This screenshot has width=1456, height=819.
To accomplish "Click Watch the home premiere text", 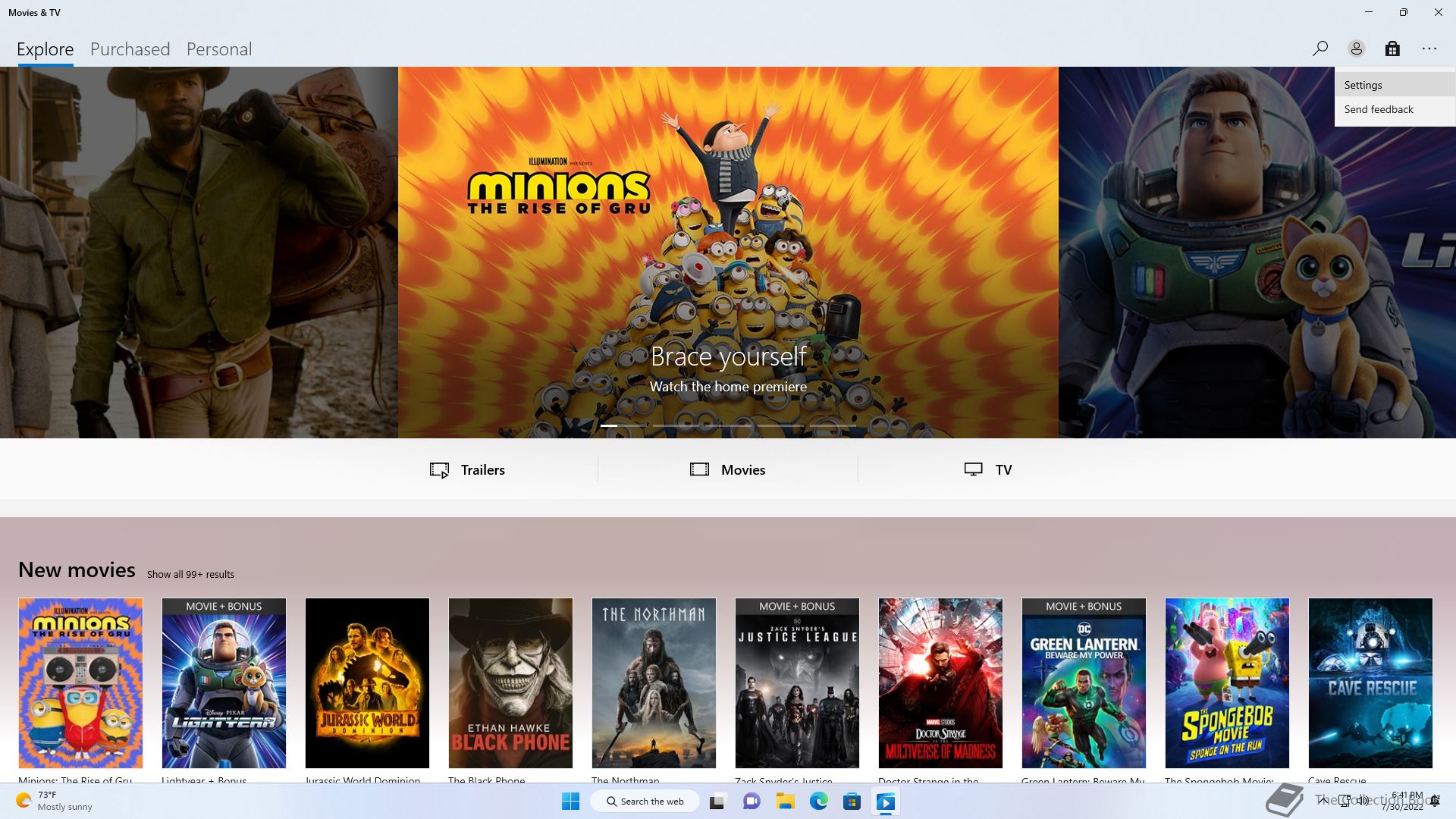I will [728, 387].
